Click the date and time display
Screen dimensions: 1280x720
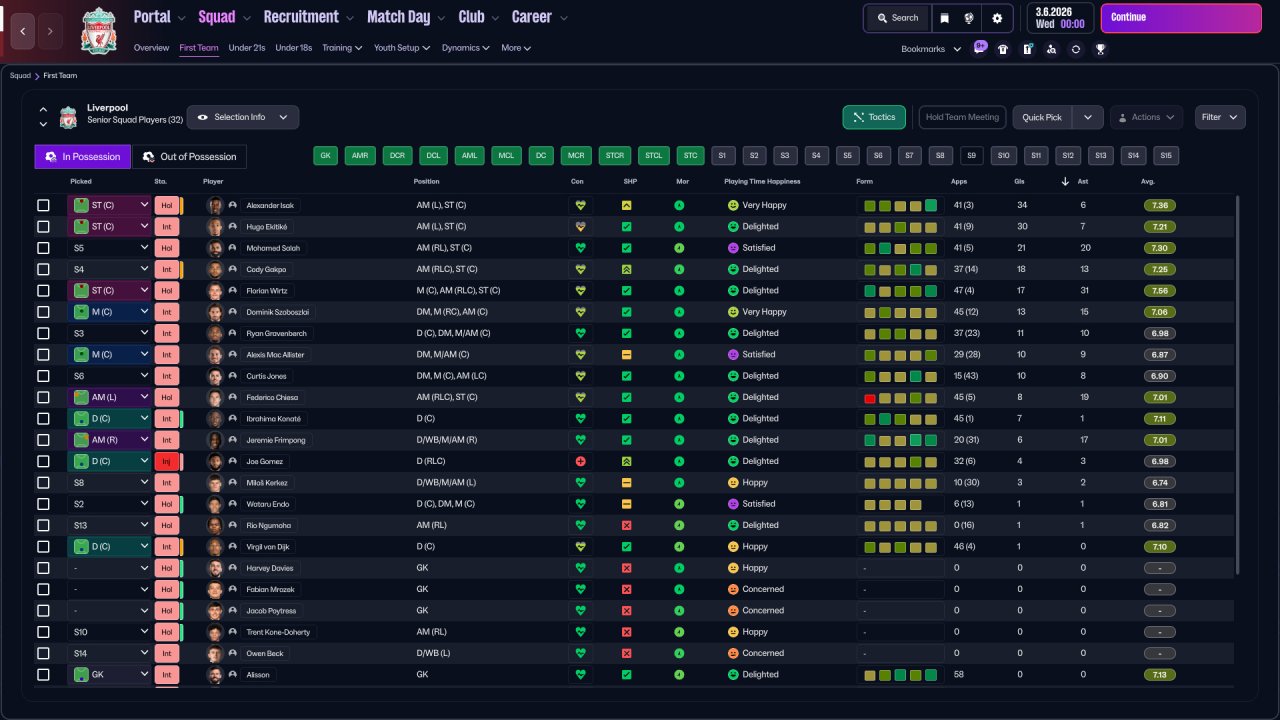1061,18
